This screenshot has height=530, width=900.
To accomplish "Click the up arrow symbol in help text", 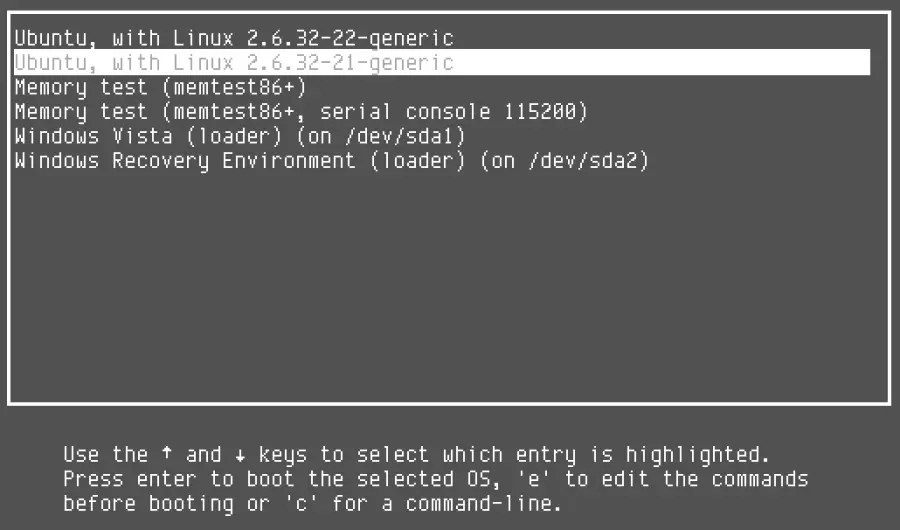I will [167, 454].
